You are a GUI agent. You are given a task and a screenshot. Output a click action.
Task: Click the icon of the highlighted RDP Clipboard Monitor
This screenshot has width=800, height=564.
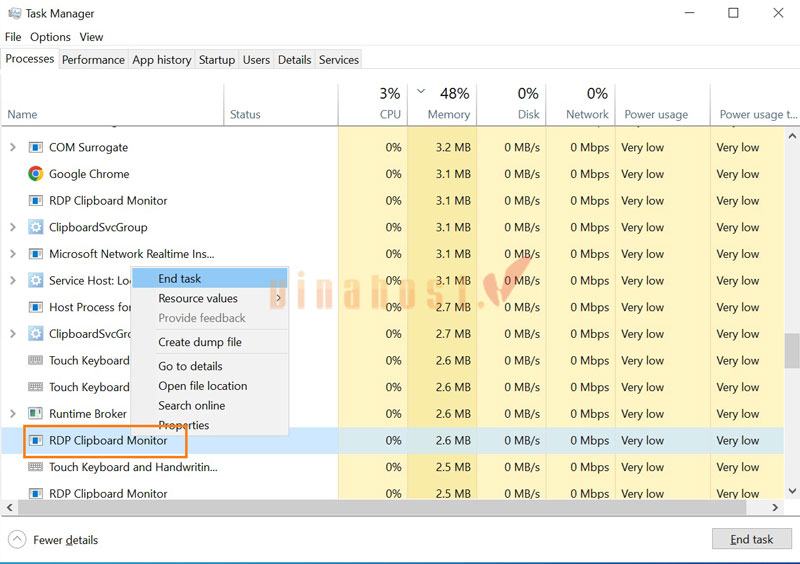pyautogui.click(x=35, y=440)
